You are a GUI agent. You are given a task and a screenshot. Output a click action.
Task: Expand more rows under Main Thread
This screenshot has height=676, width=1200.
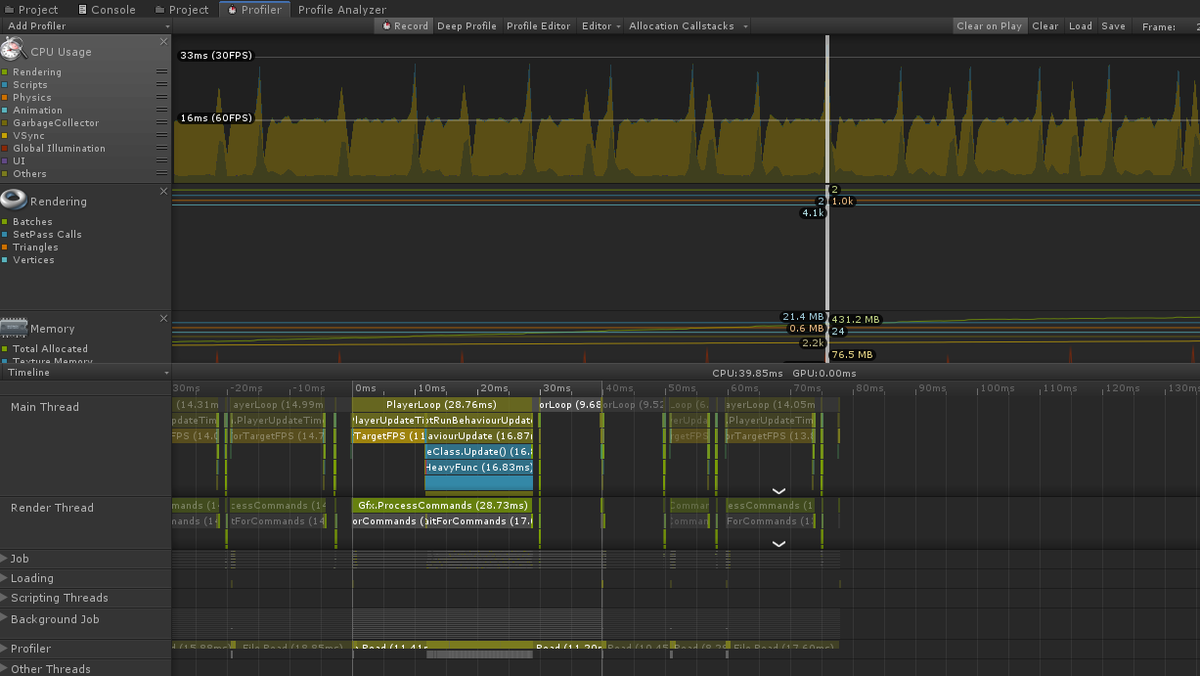pyautogui.click(x=779, y=491)
